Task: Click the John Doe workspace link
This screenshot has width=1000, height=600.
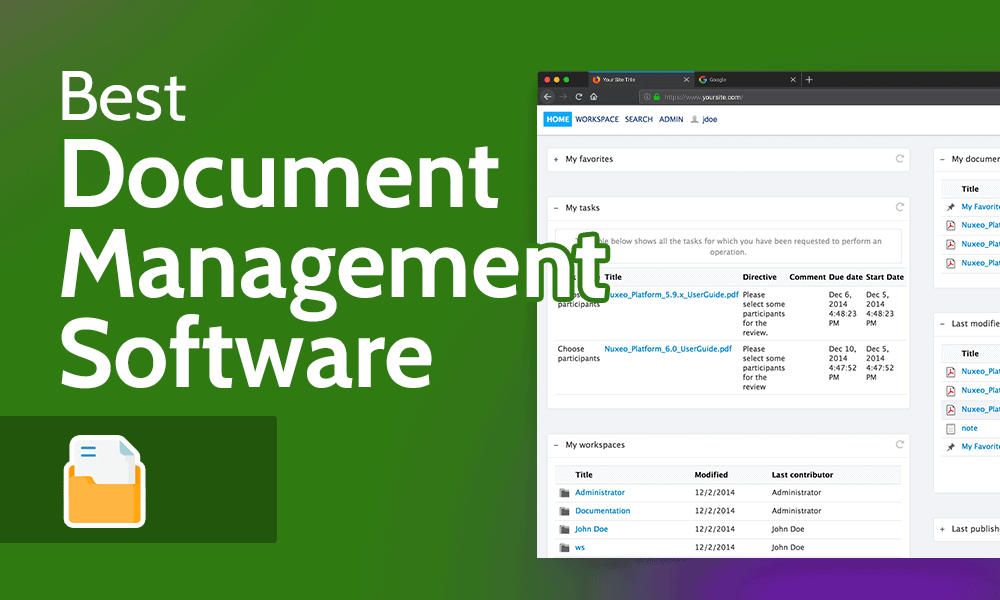Action: (x=590, y=529)
